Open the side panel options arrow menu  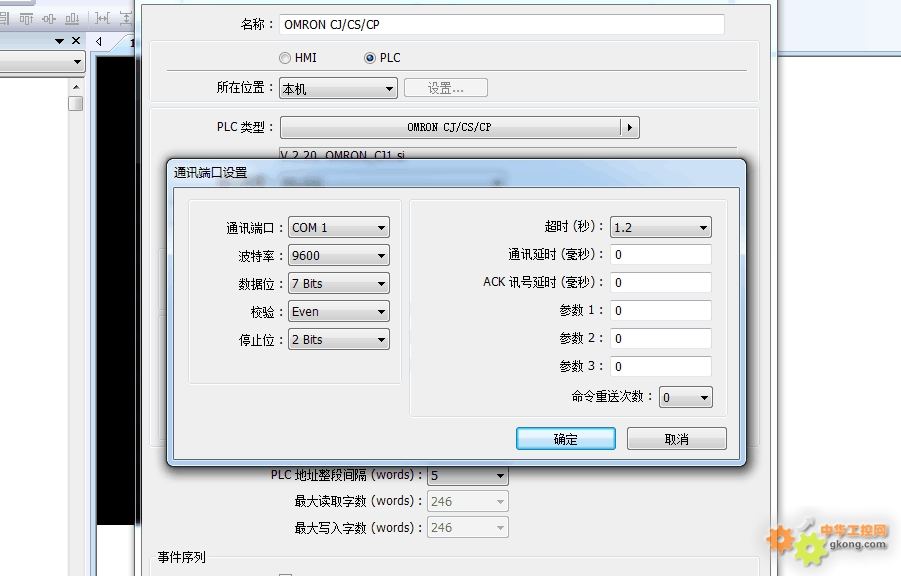point(59,41)
